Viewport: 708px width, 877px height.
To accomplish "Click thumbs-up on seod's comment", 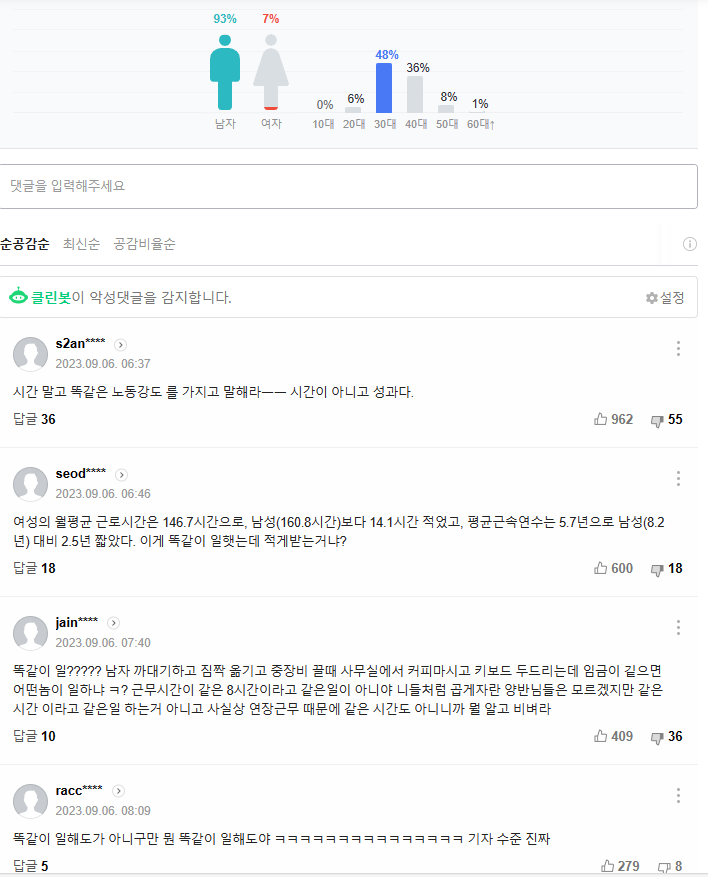I will [x=601, y=569].
